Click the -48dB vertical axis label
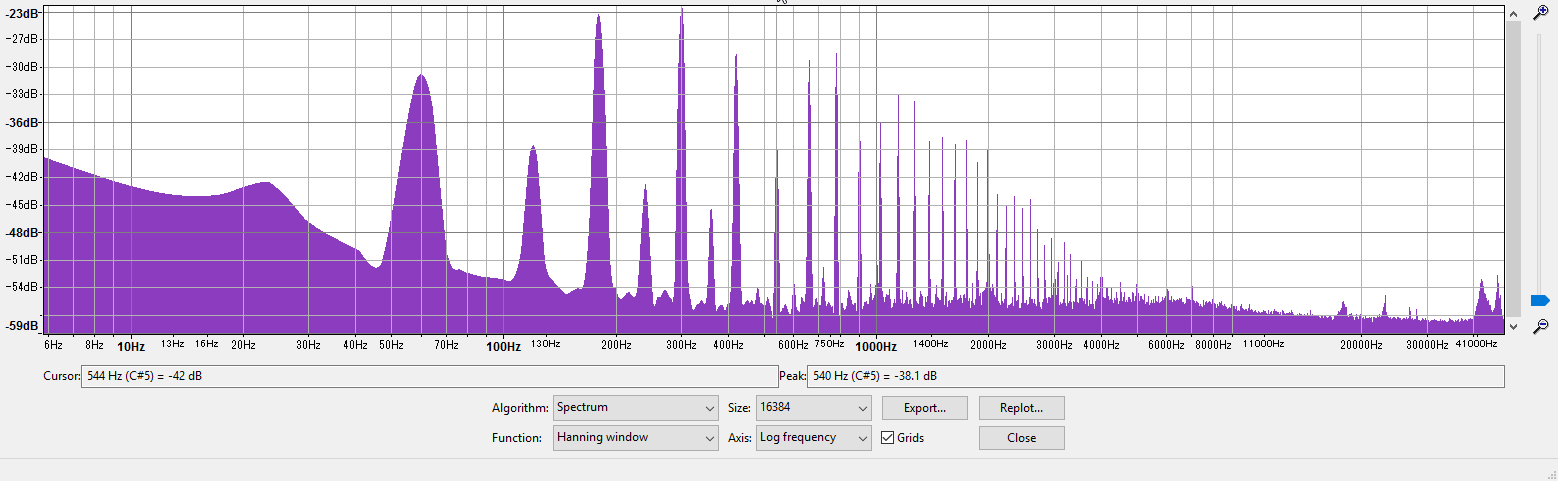This screenshot has width=1558, height=481. click(23, 232)
